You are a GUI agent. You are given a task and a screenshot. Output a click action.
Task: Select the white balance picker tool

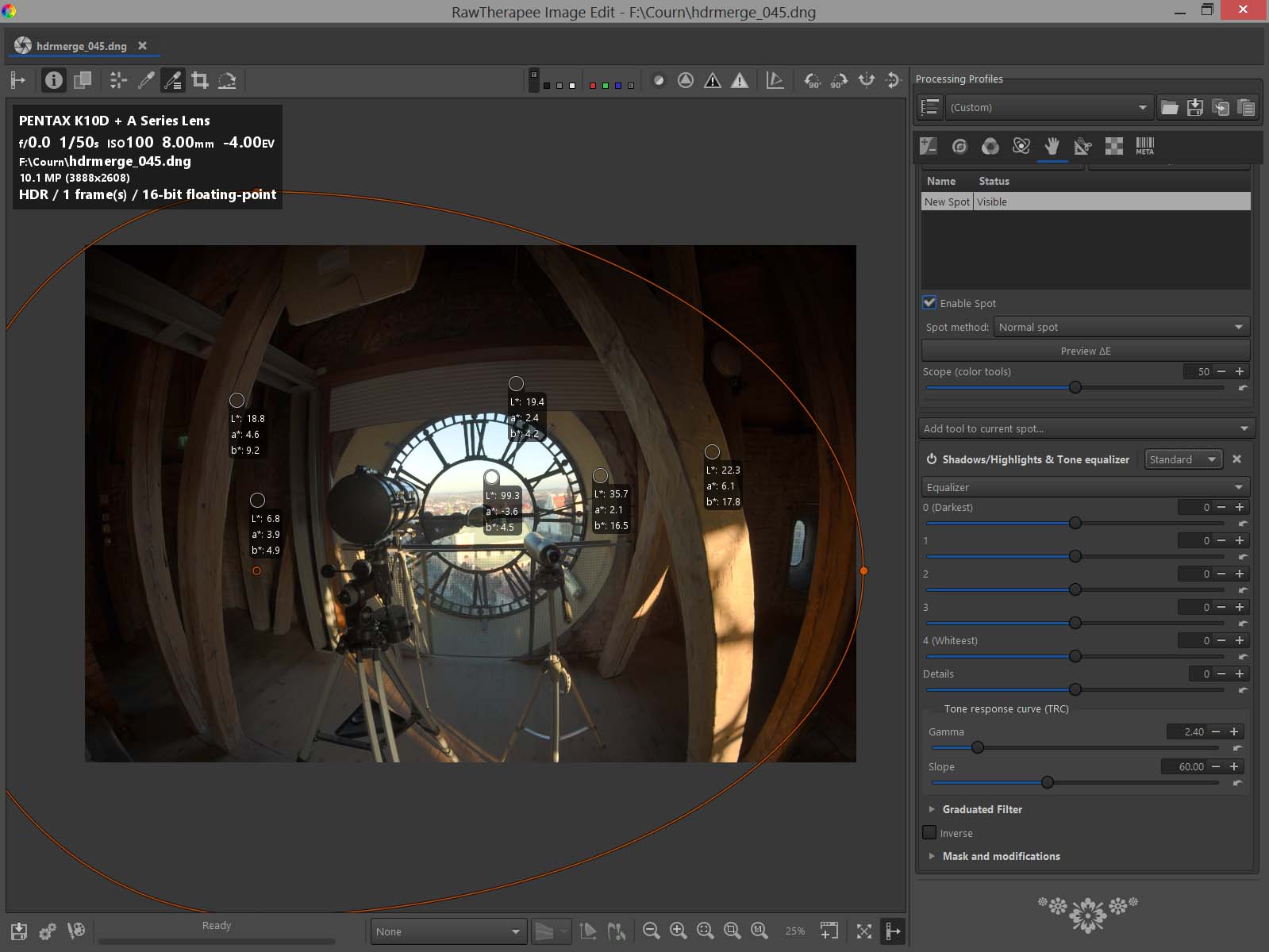tap(146, 80)
